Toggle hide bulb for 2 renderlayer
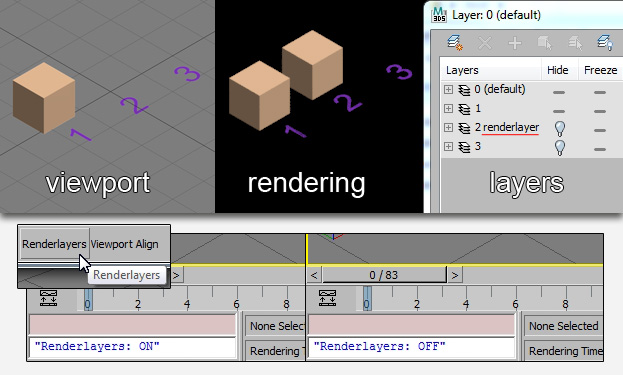This screenshot has width=623, height=375. (x=559, y=128)
